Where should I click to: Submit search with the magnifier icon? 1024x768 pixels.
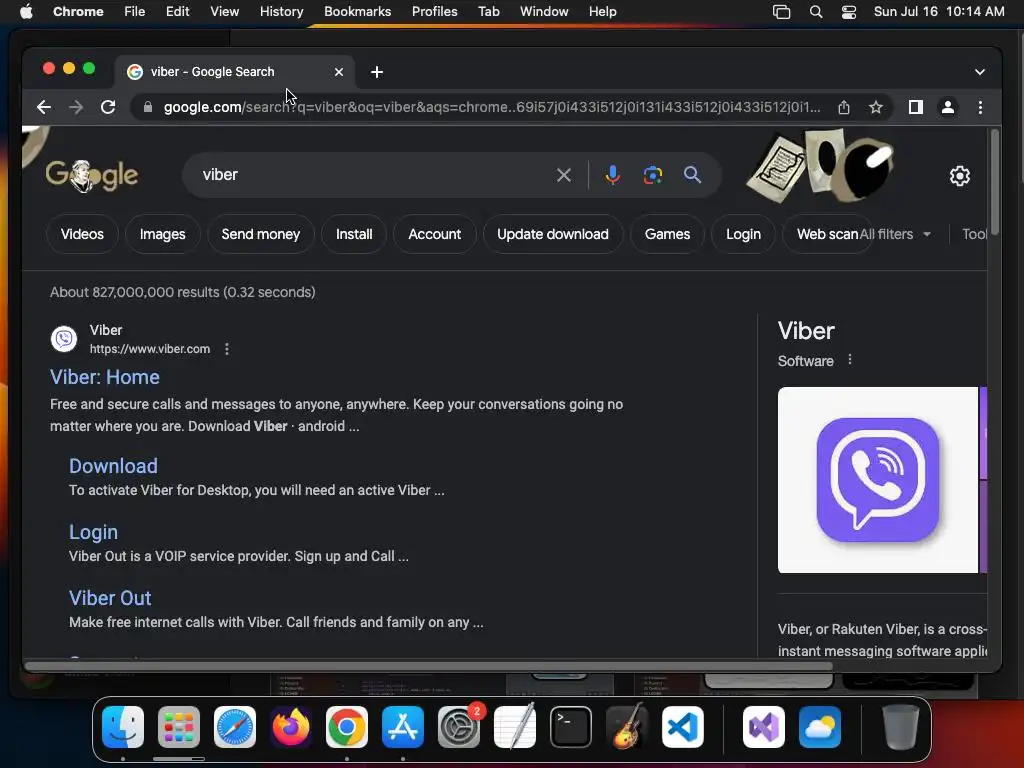692,175
